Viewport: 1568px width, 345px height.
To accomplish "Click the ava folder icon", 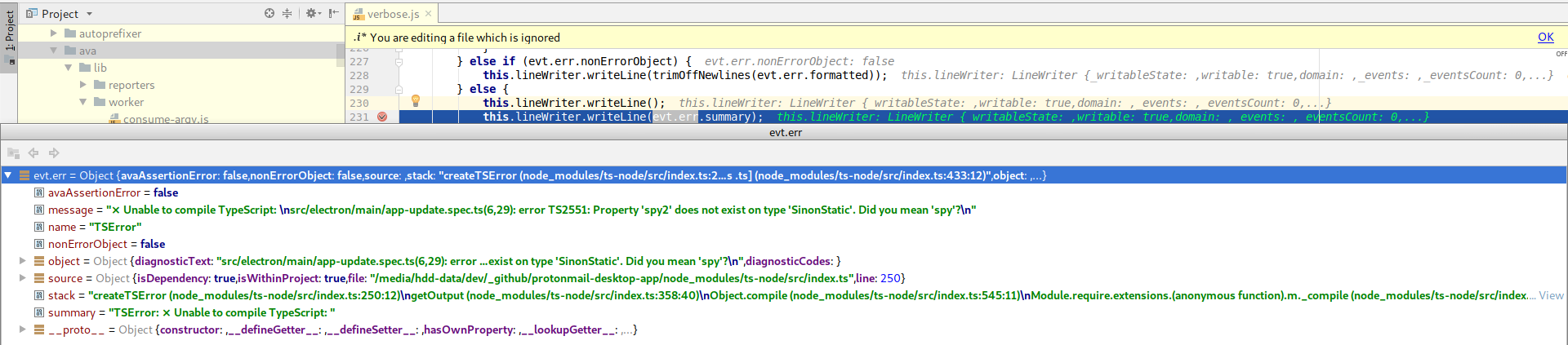I will tap(70, 51).
